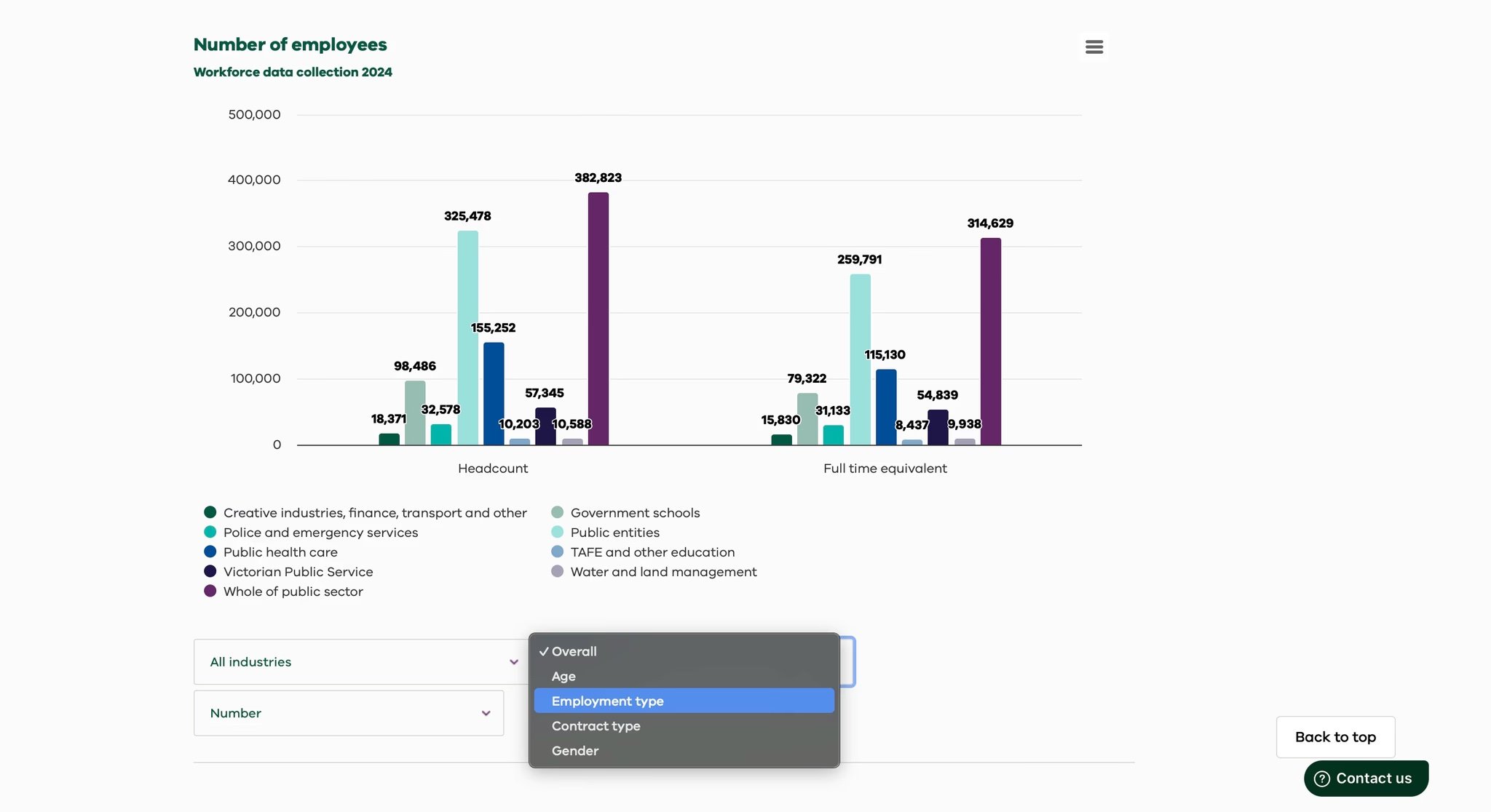Screen dimensions: 1491x812
Task: Select Gender from the breakdown menu
Action: [574, 750]
